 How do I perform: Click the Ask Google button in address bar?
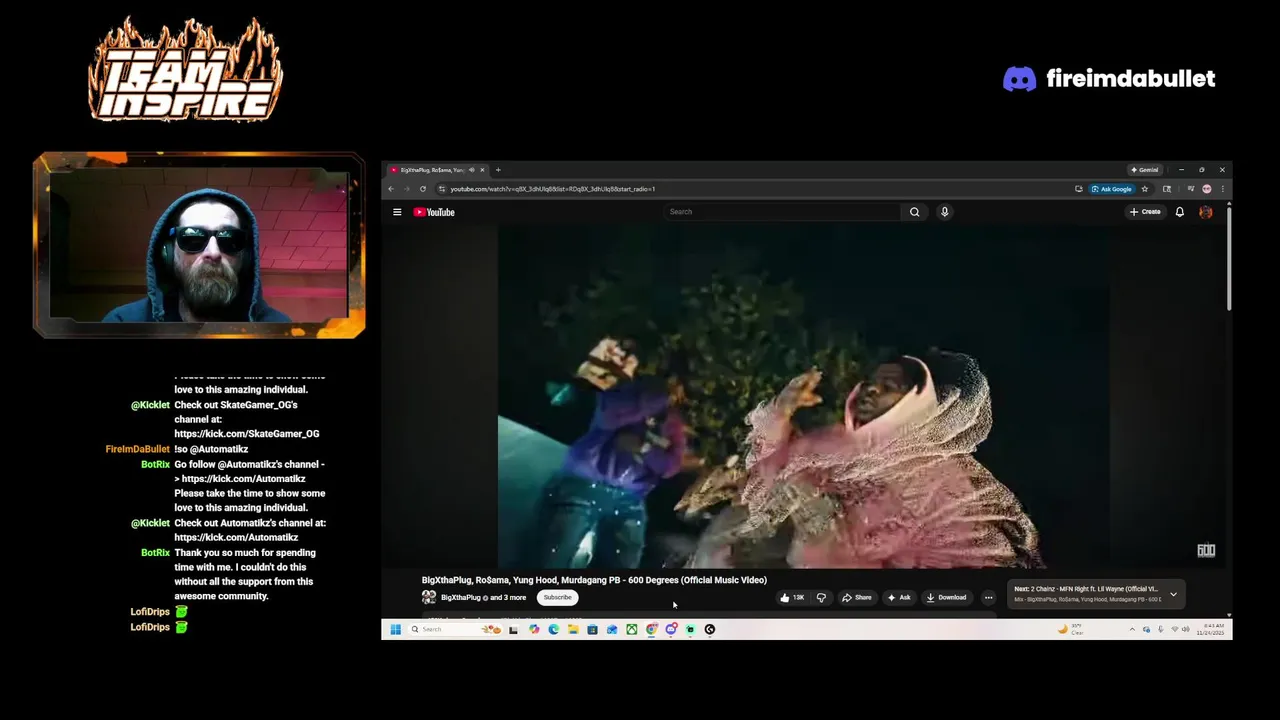tap(1112, 189)
